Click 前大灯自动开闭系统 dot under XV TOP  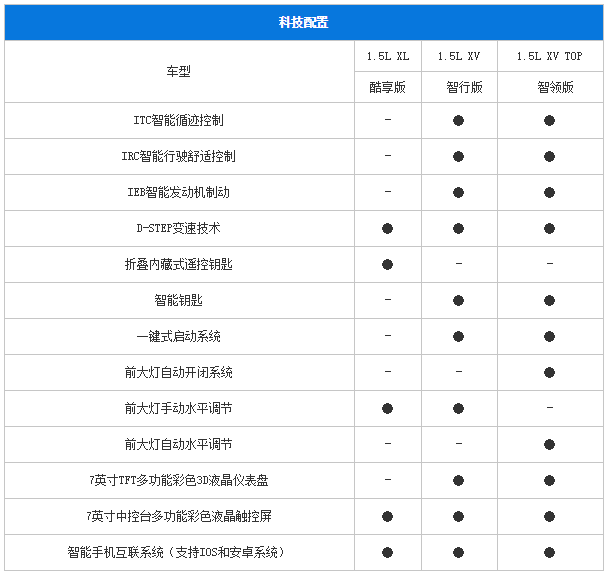(x=549, y=373)
